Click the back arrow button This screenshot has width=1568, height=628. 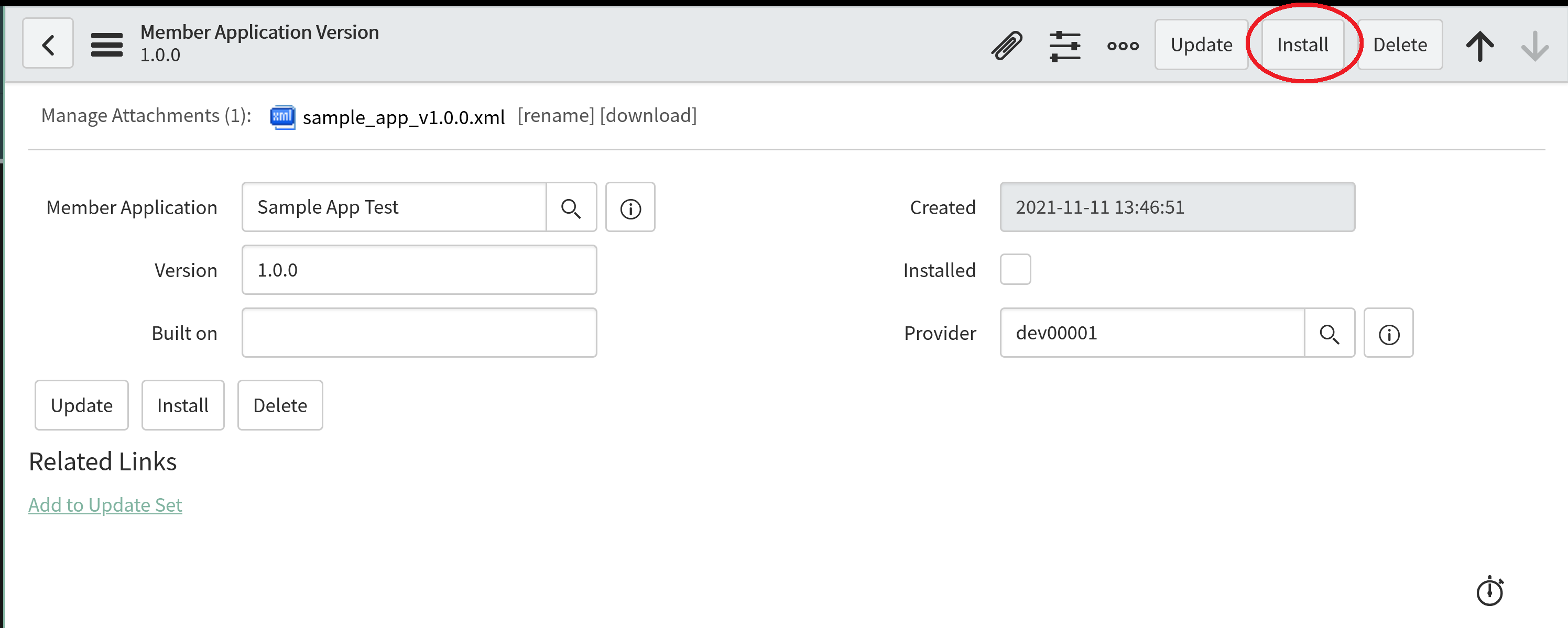pos(48,44)
